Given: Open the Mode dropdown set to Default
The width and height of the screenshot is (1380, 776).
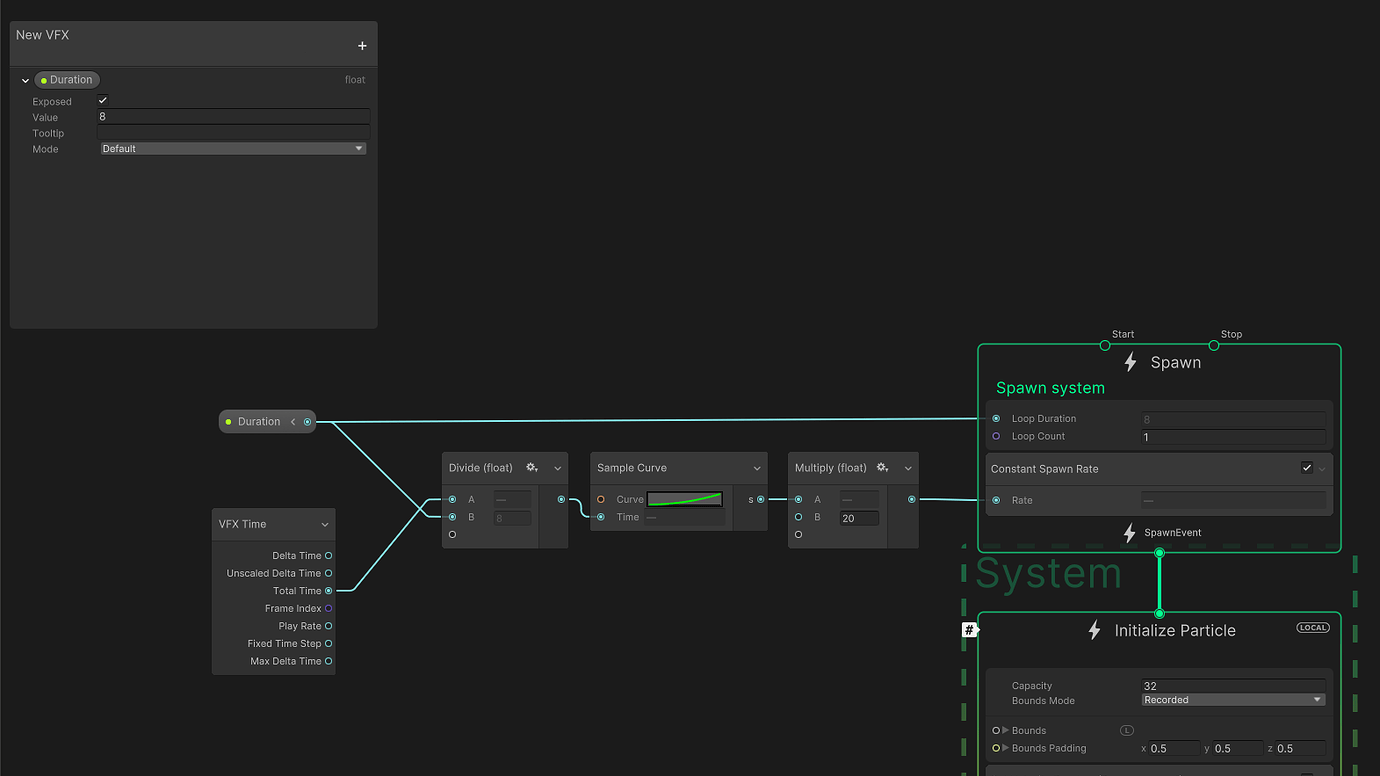Looking at the screenshot, I should [x=232, y=148].
